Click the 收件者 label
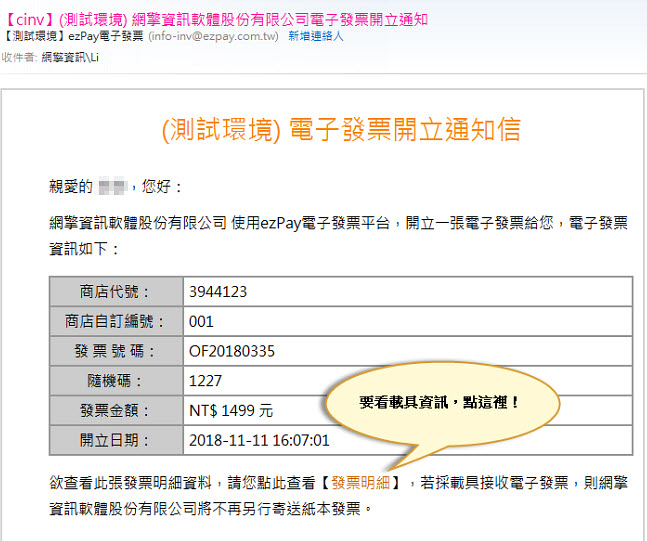The width and height of the screenshot is (647, 541). tap(19, 57)
